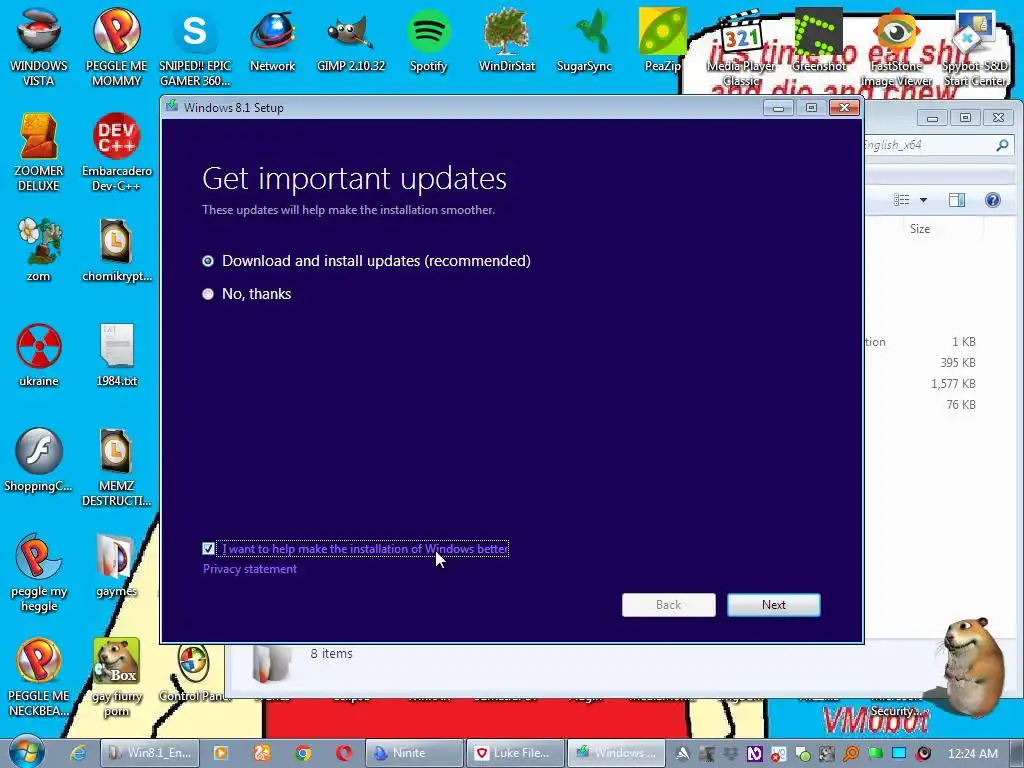
Task: Open PEGGLE ME MOMMY desktop icon
Action: tap(116, 46)
